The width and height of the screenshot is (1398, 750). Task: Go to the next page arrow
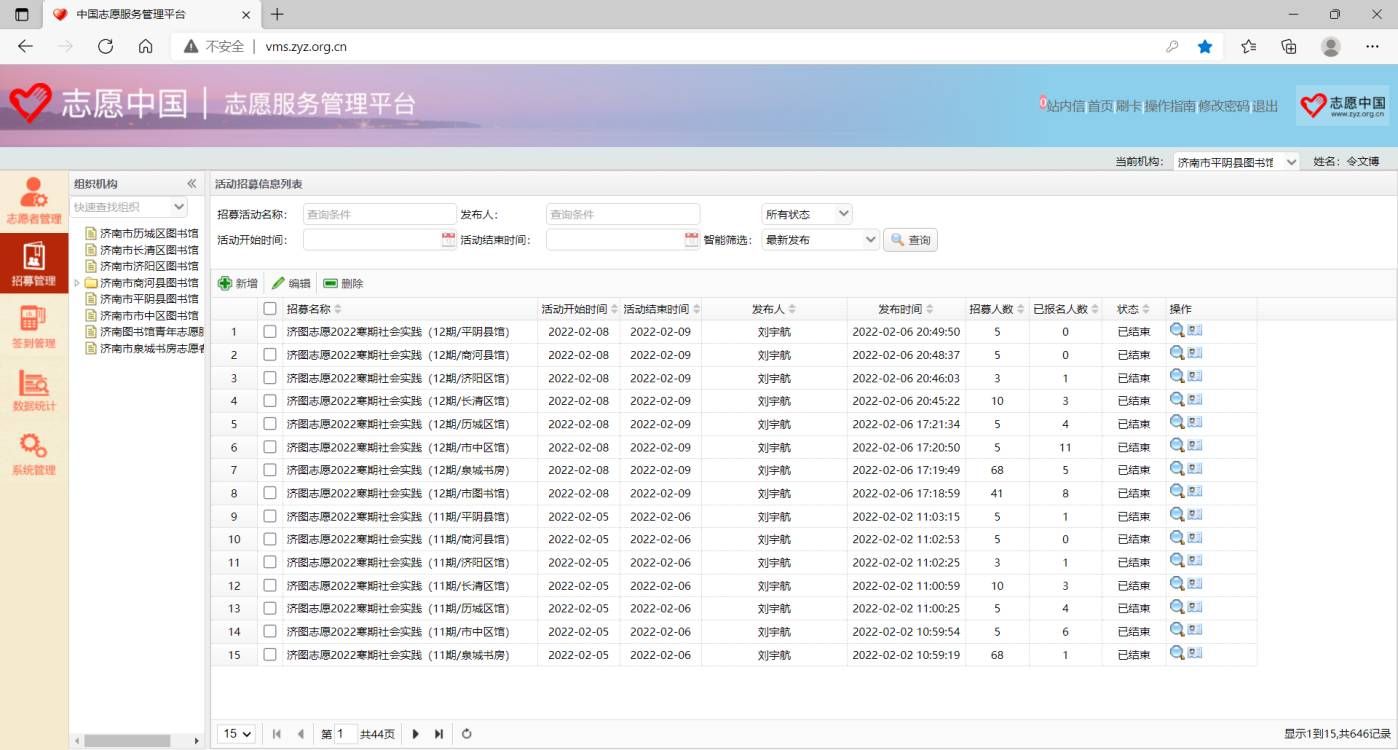coord(416,734)
